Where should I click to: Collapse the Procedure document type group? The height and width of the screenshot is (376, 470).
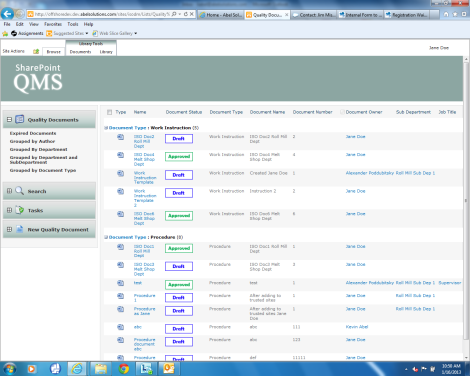(106, 237)
